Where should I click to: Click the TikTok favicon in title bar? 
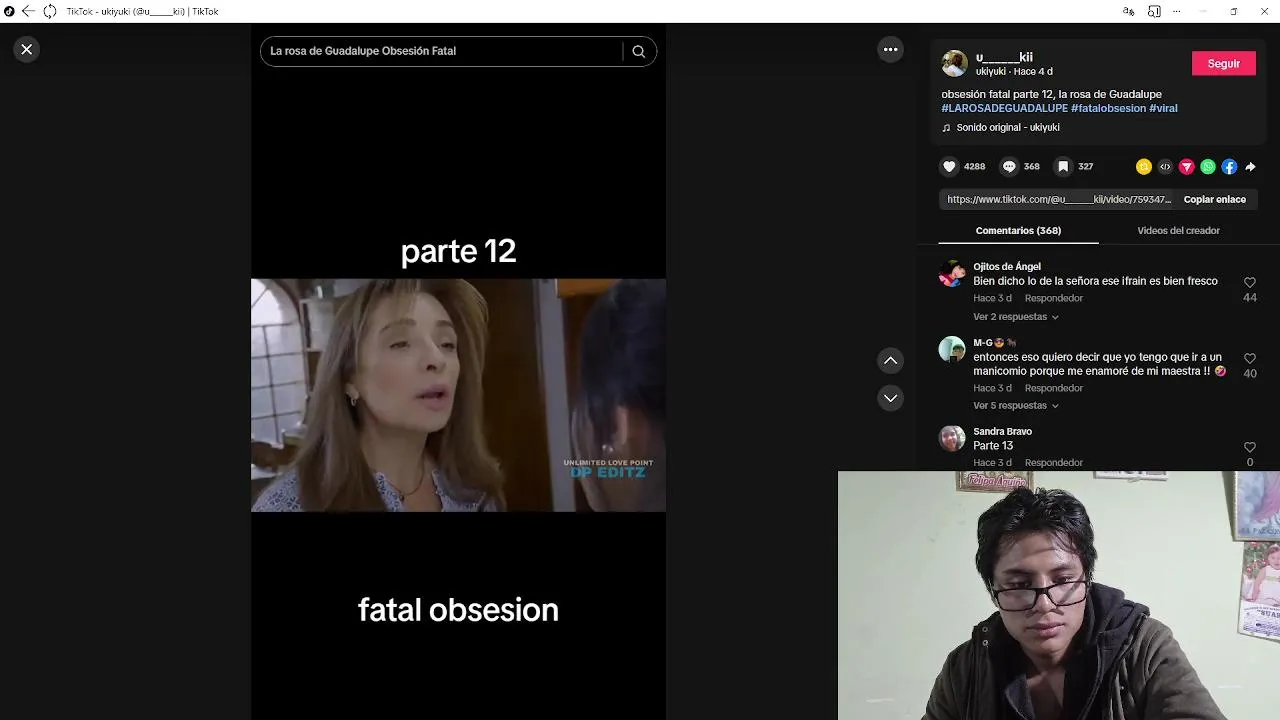click(9, 11)
